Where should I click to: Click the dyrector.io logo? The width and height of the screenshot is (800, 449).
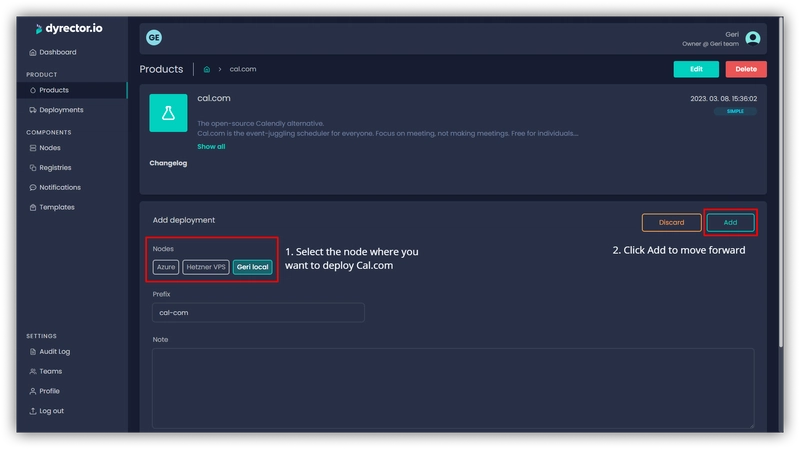point(68,29)
